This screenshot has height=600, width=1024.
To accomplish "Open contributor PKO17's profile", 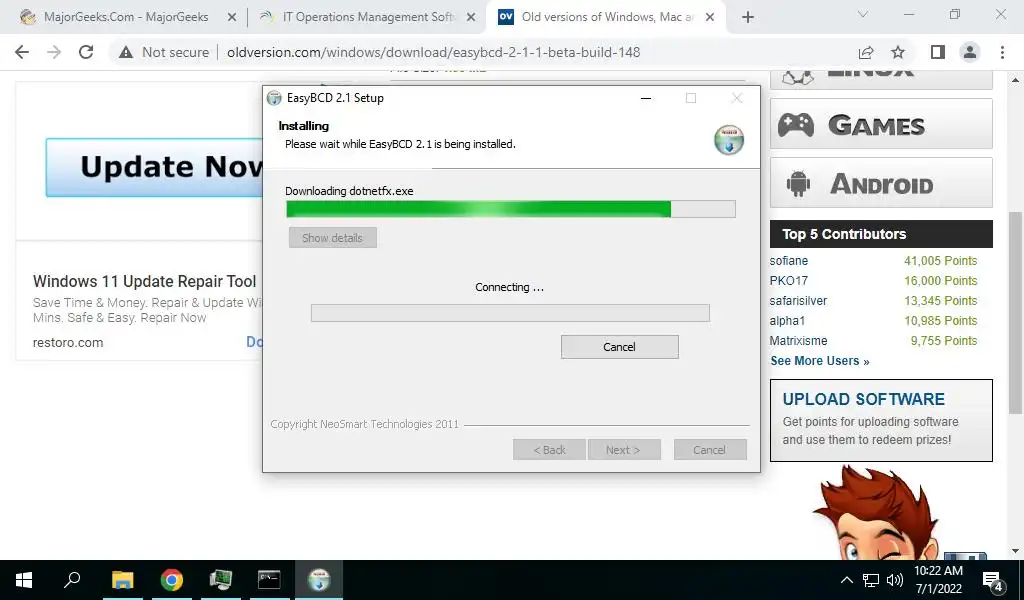I will click(789, 281).
